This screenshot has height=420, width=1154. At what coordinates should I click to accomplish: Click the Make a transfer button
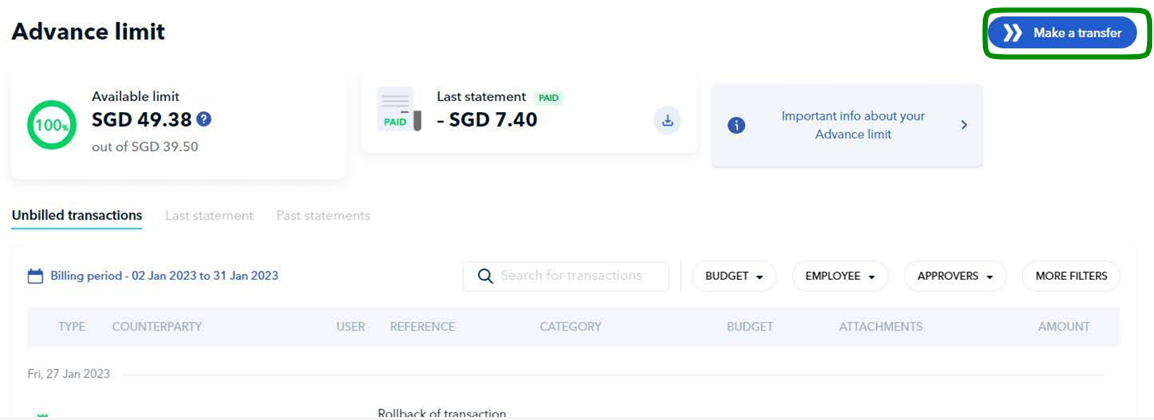[1062, 33]
